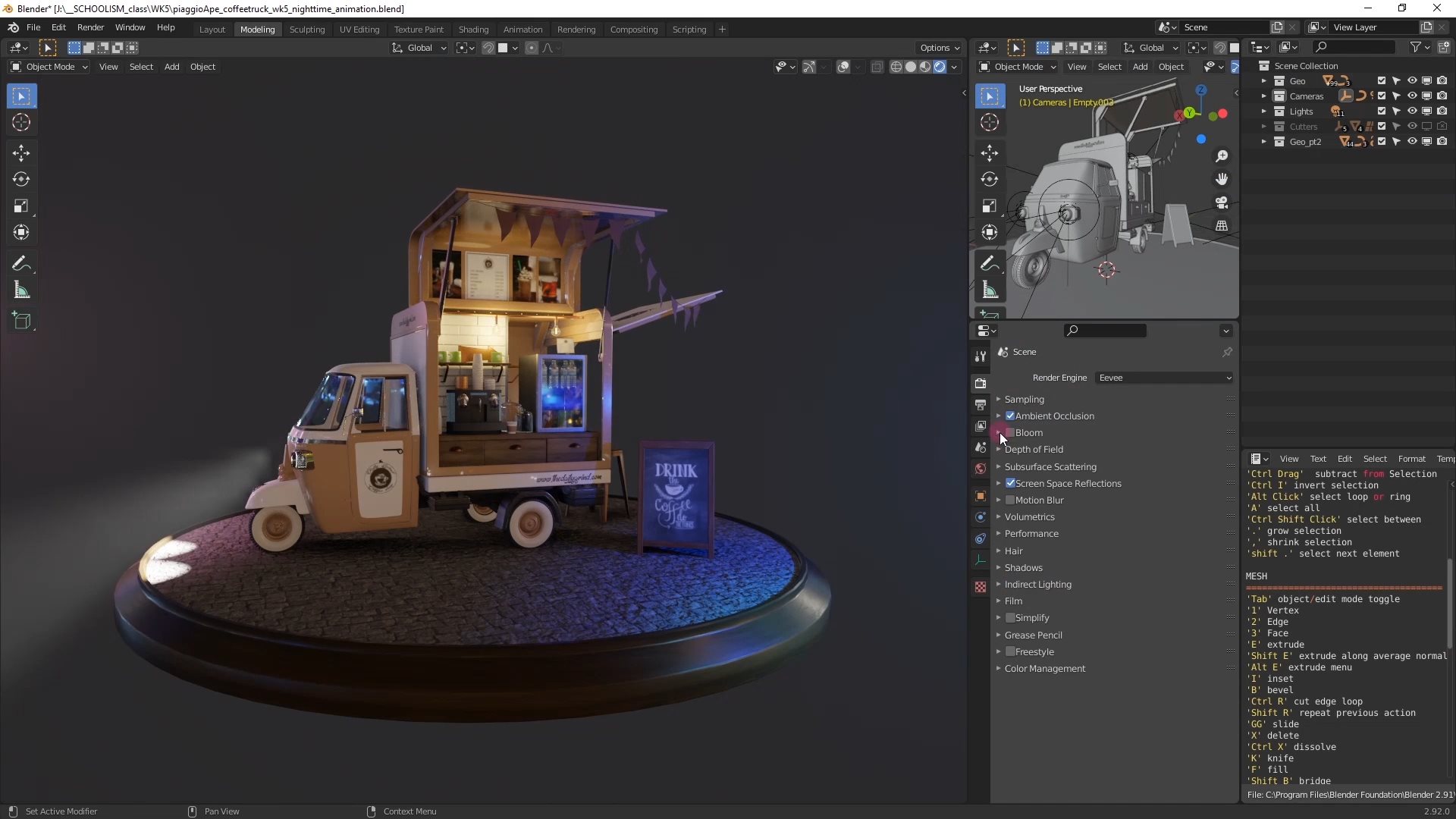The height and width of the screenshot is (819, 1456).
Task: Select the Move tool in left toolbar
Action: click(21, 153)
